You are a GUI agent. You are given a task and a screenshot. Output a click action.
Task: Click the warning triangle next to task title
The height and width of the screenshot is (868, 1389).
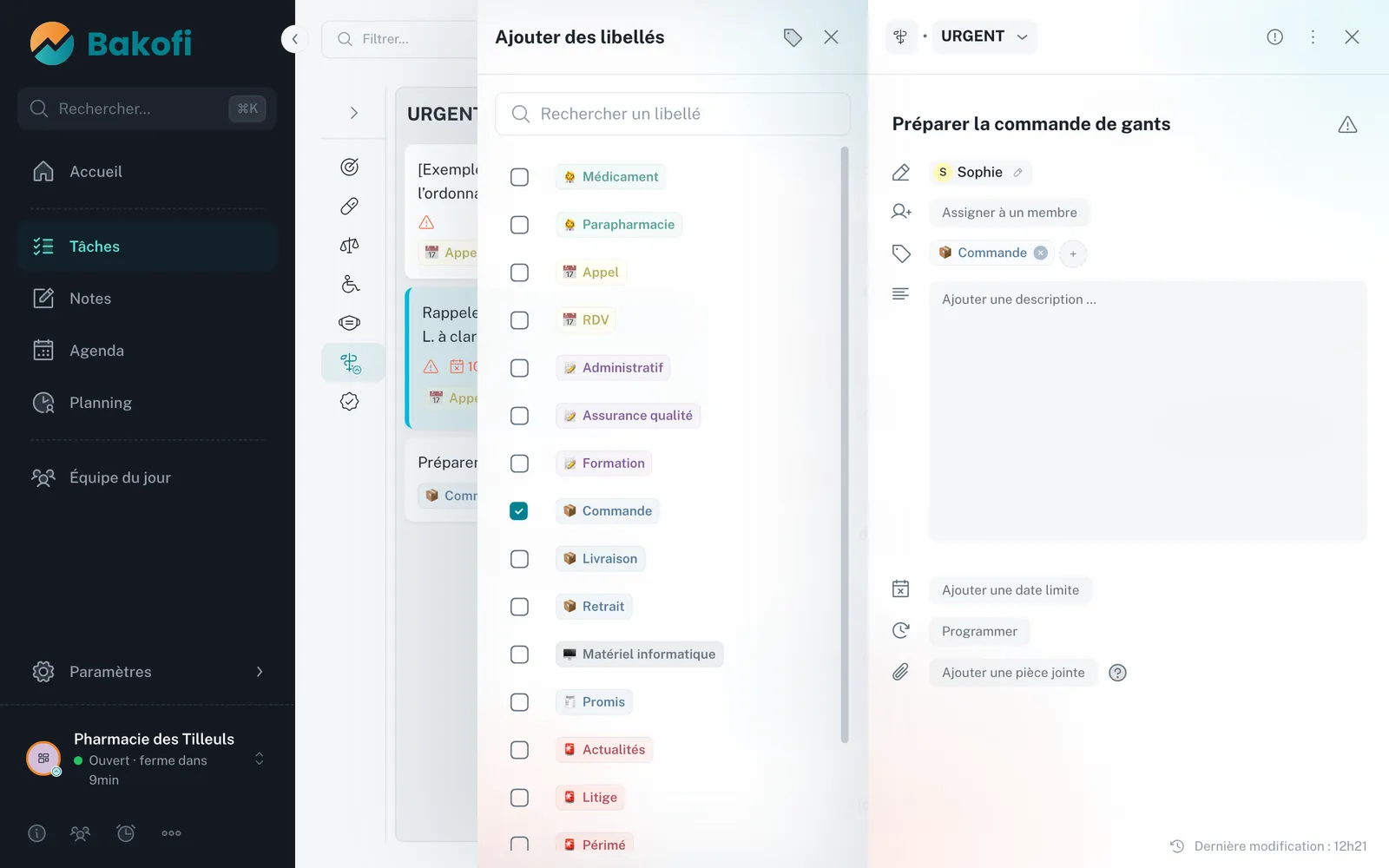pyautogui.click(x=1347, y=125)
